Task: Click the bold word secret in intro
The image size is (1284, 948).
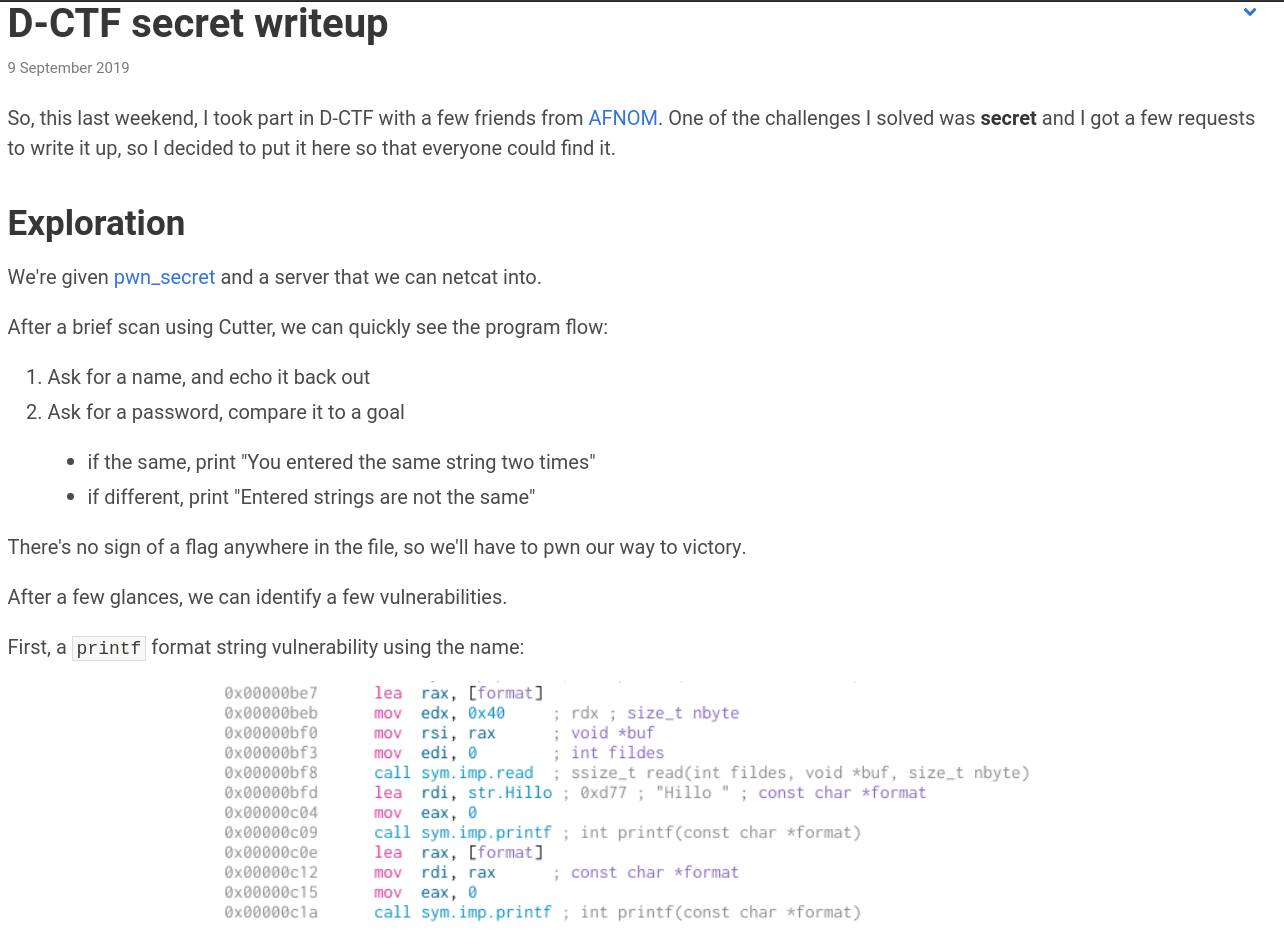Action: coord(1008,118)
